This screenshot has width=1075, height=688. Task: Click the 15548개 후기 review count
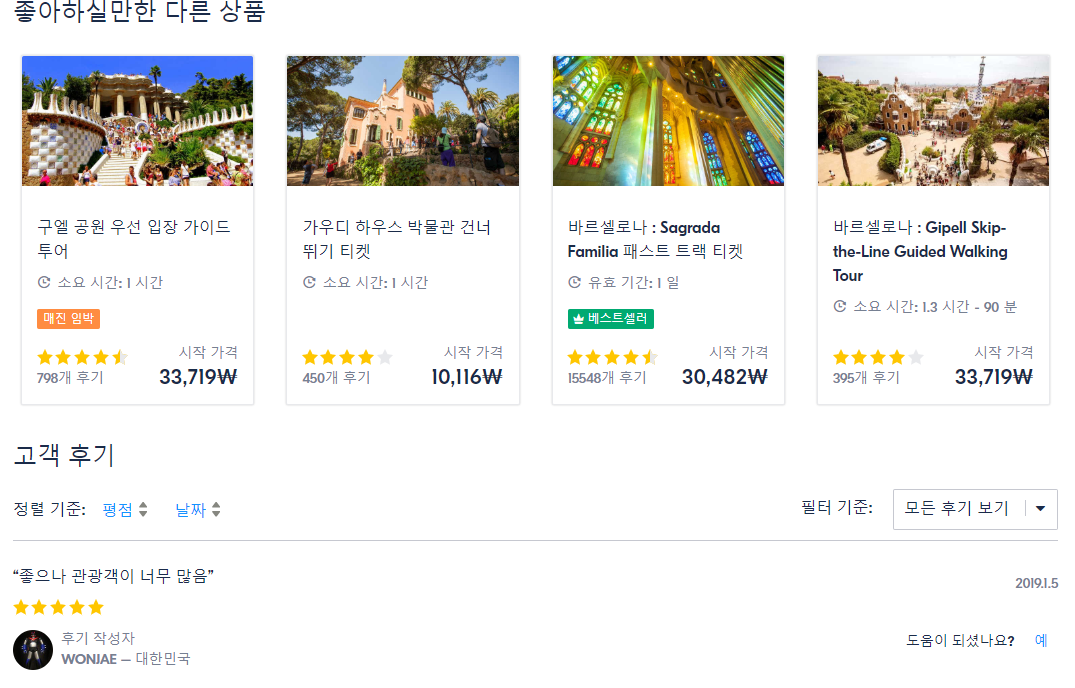[607, 378]
